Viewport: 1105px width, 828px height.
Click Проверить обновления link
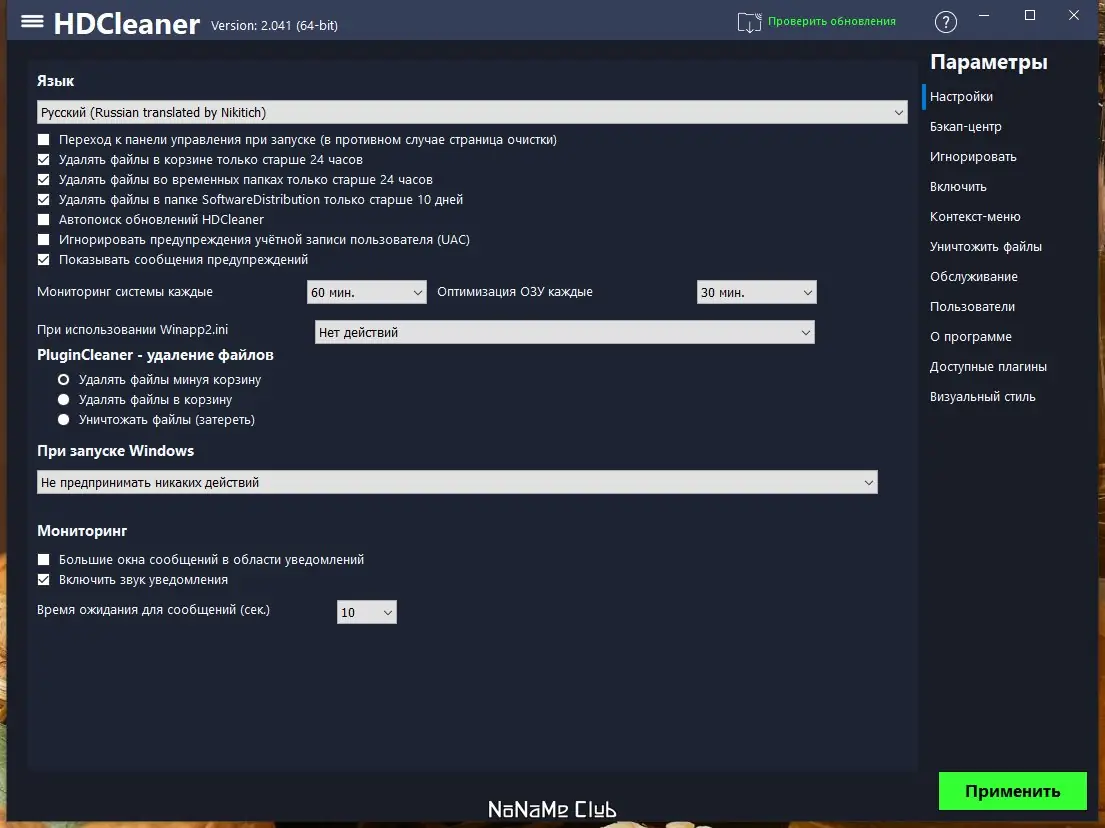(832, 21)
